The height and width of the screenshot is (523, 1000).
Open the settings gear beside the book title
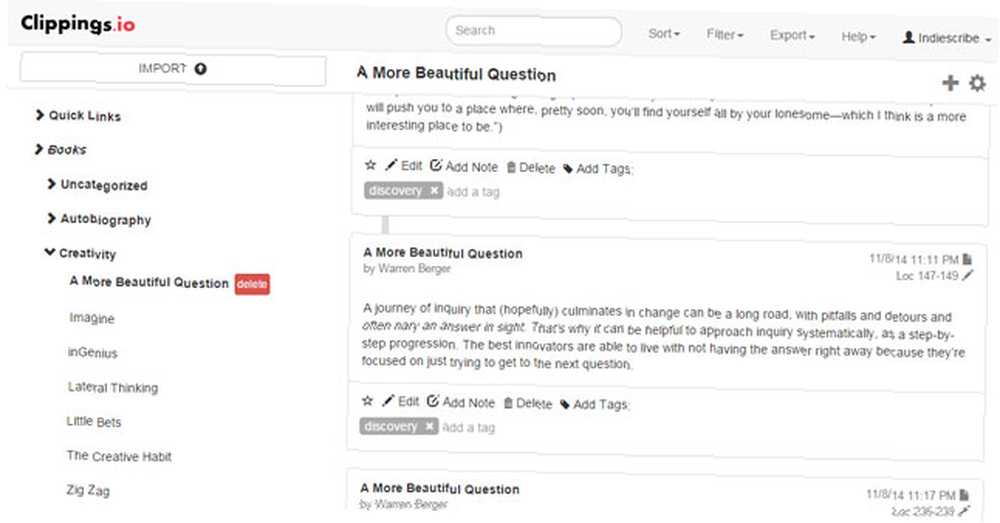click(977, 83)
